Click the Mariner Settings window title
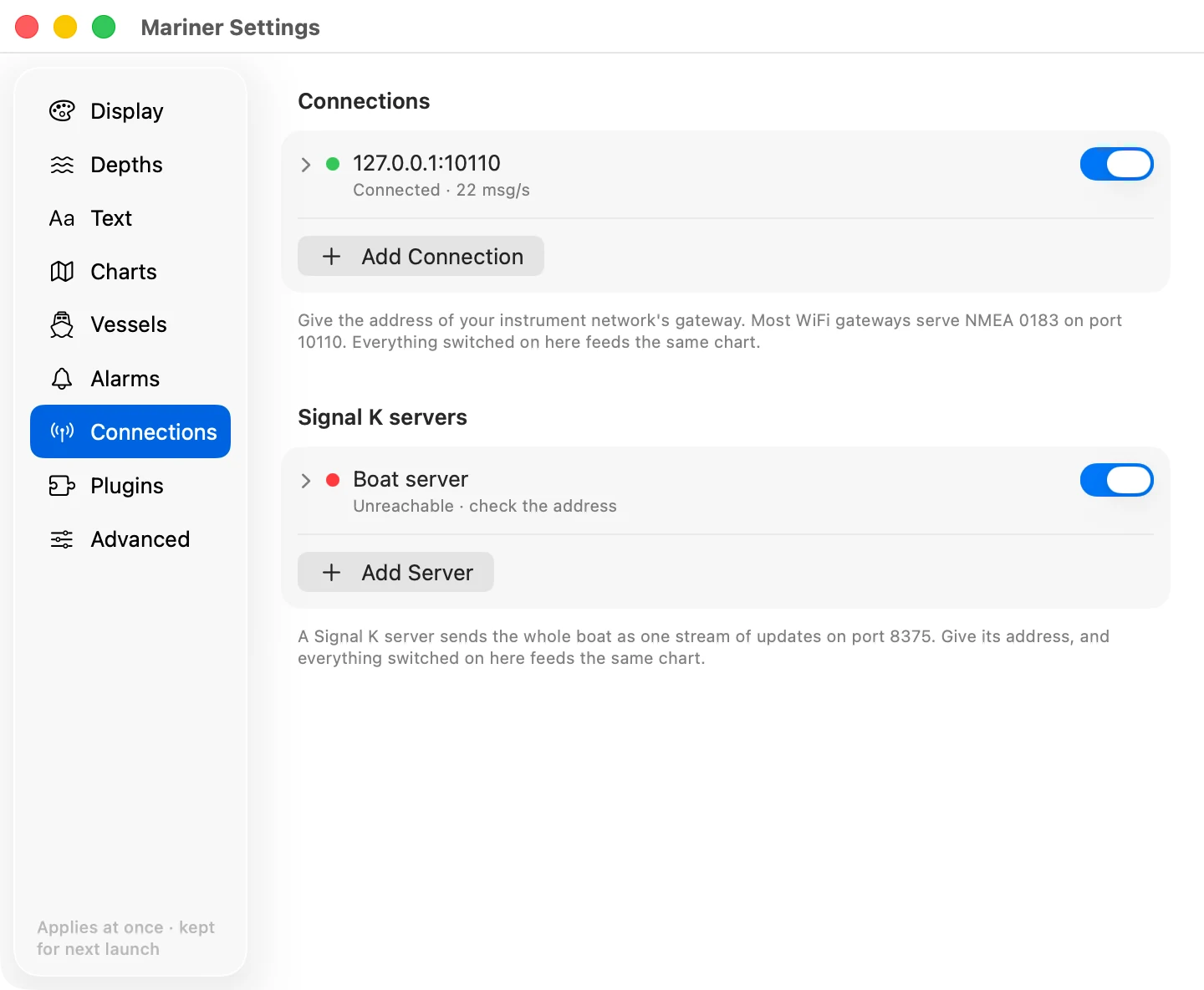 pos(231,28)
